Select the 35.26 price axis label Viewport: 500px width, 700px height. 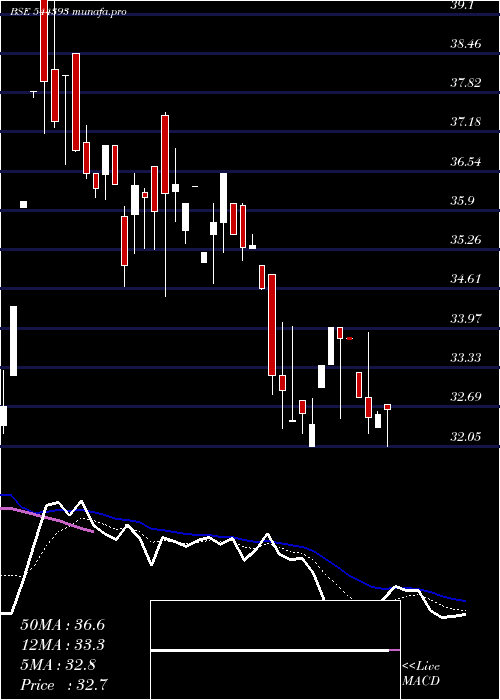coord(466,240)
